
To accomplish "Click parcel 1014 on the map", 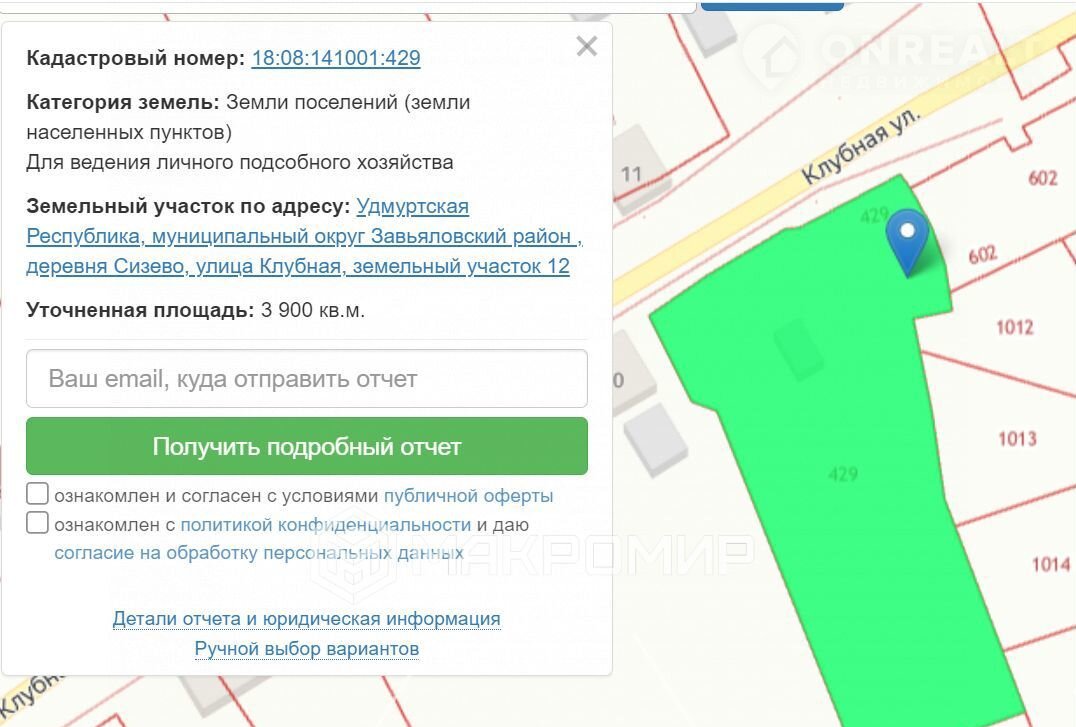I will pyautogui.click(x=1049, y=565).
